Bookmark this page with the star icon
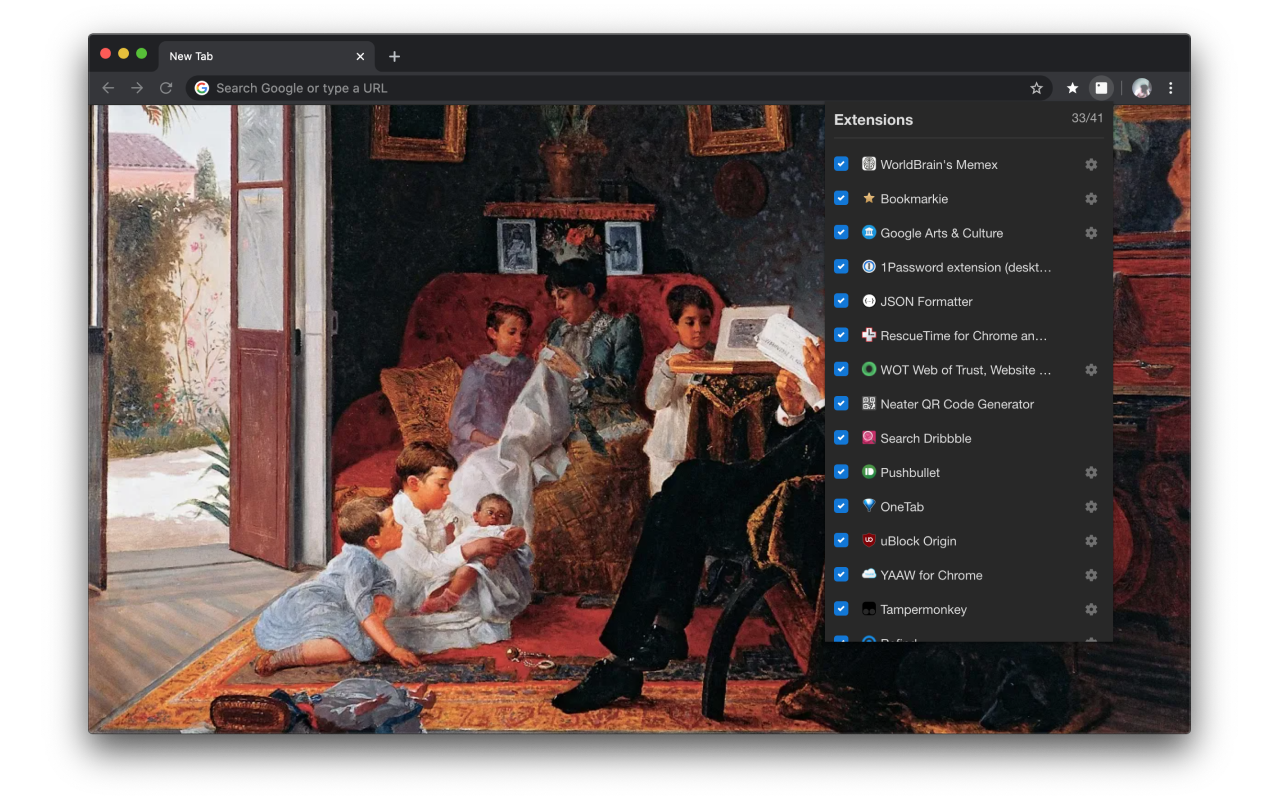The width and height of the screenshot is (1280, 800). [1036, 88]
